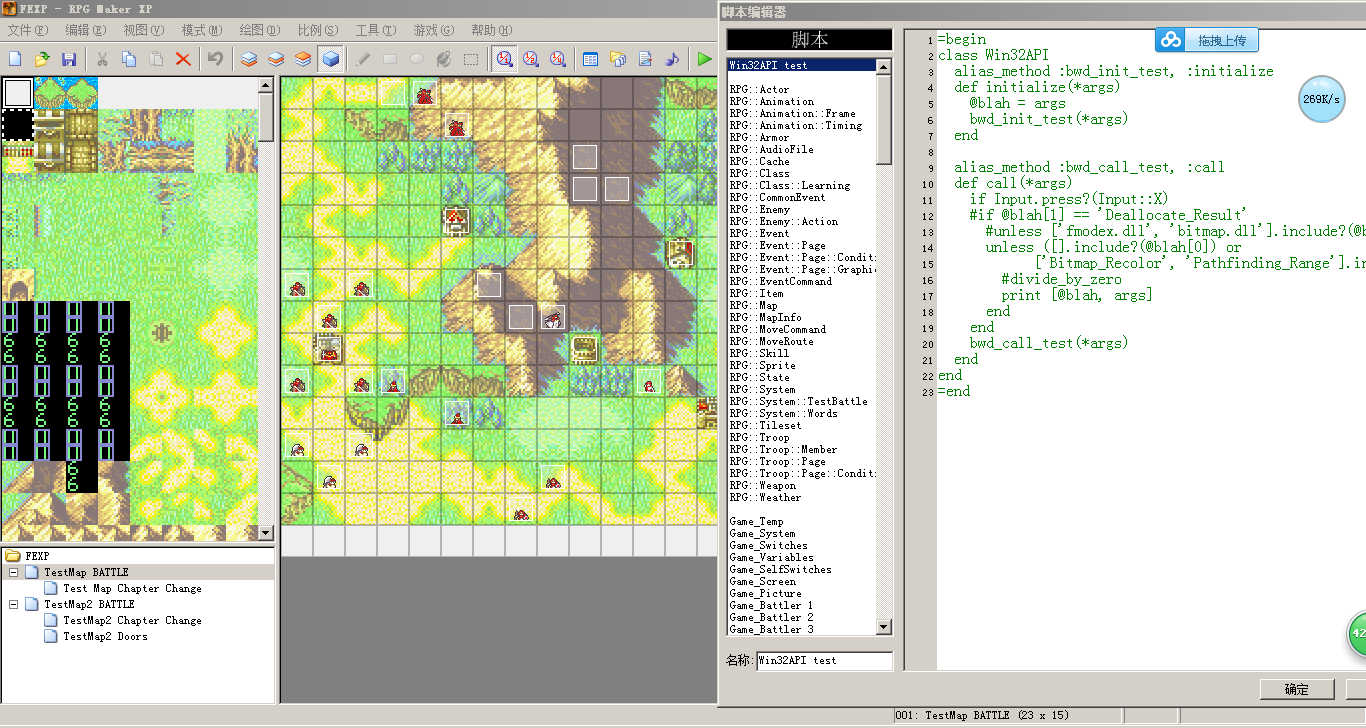The width and height of the screenshot is (1366, 728).
Task: Open the Sound Test music note icon
Action: point(672,59)
